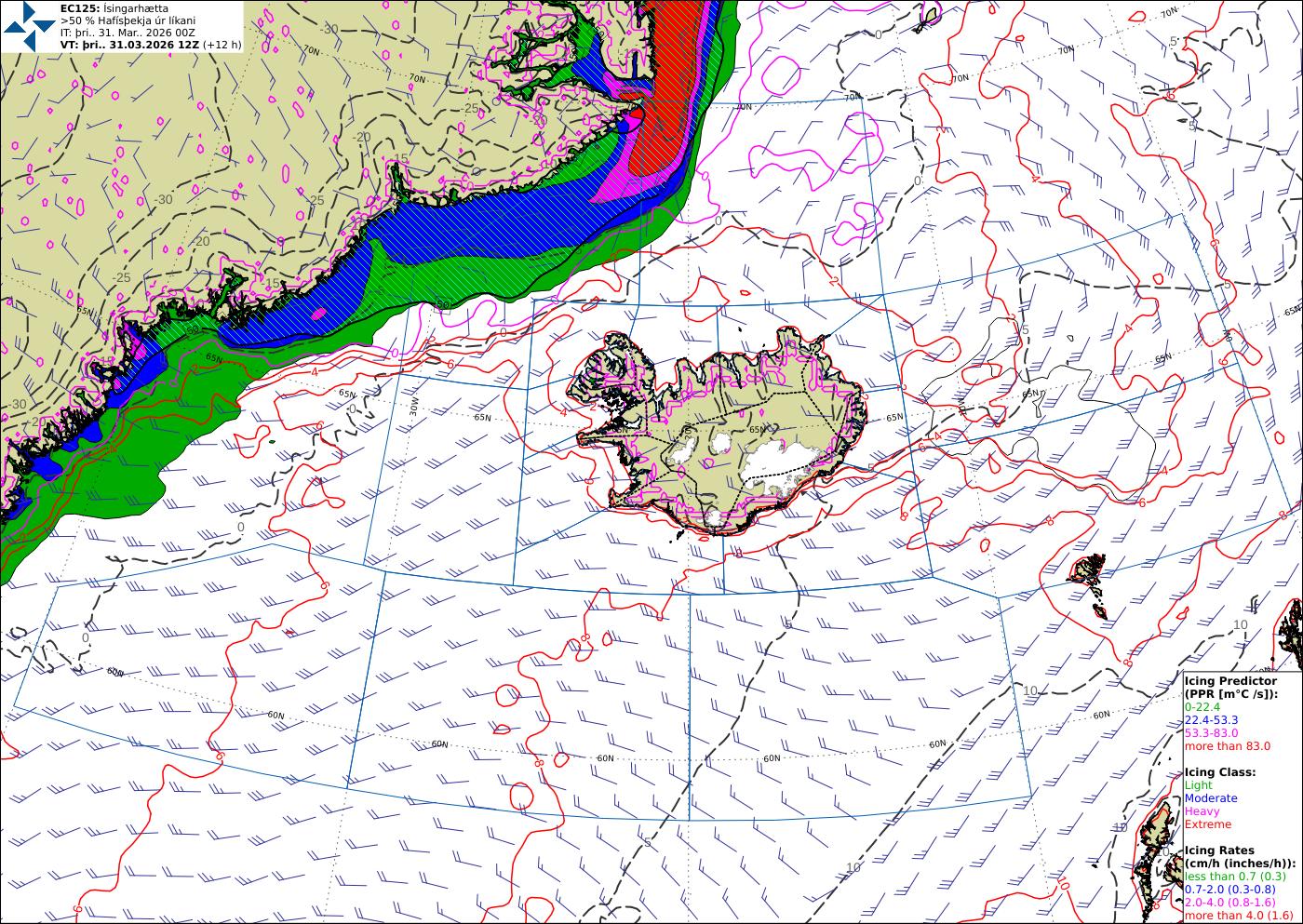Click the large white Vatnajökull glacier on Iceland

pos(780,462)
